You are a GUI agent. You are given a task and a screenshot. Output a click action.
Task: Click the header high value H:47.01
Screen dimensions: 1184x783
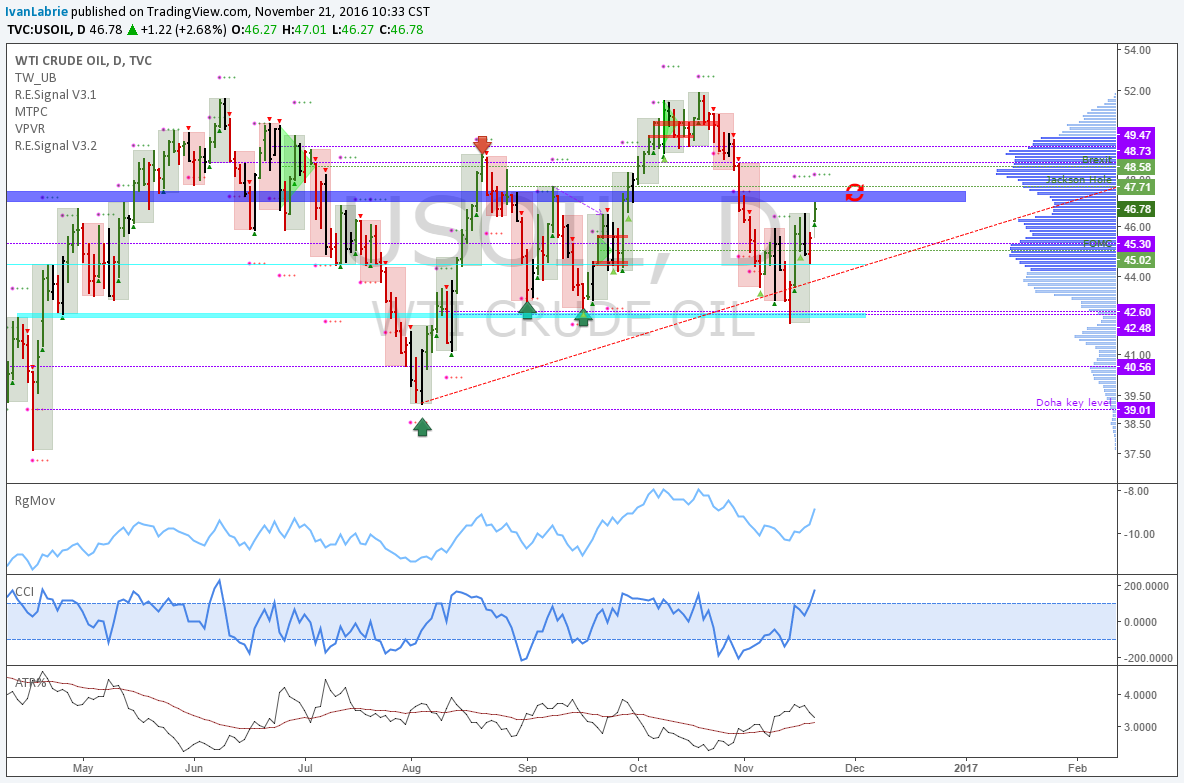[304, 29]
